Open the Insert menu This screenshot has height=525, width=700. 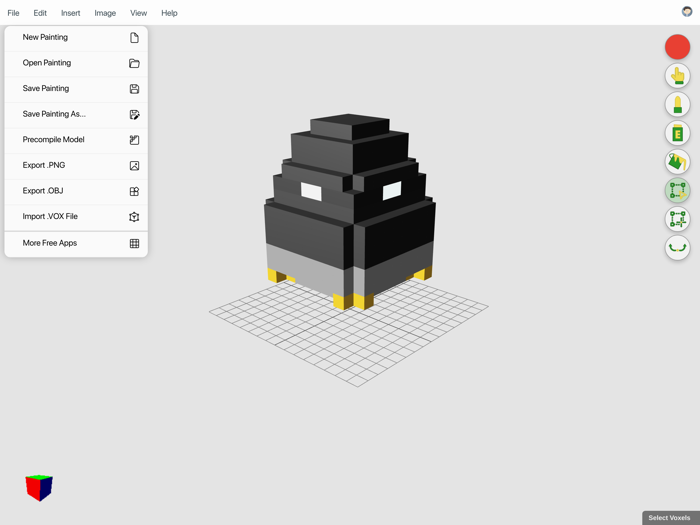[71, 13]
